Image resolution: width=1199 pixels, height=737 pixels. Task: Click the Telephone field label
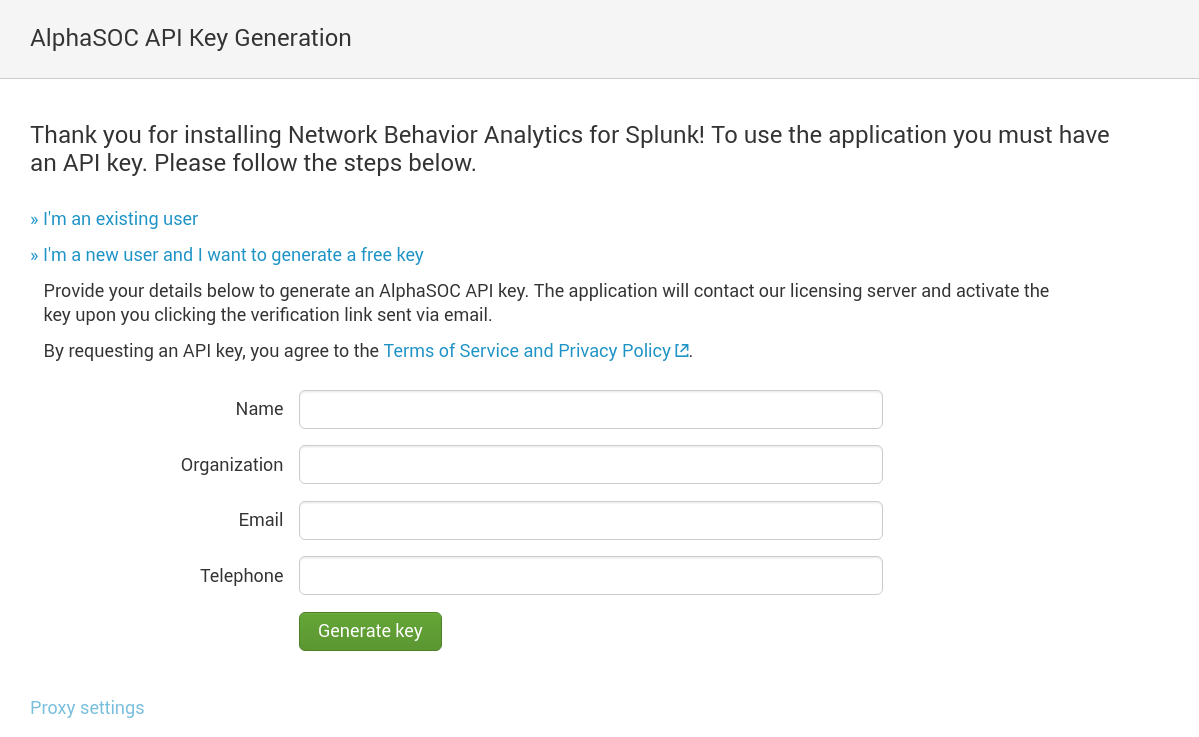pos(242,576)
